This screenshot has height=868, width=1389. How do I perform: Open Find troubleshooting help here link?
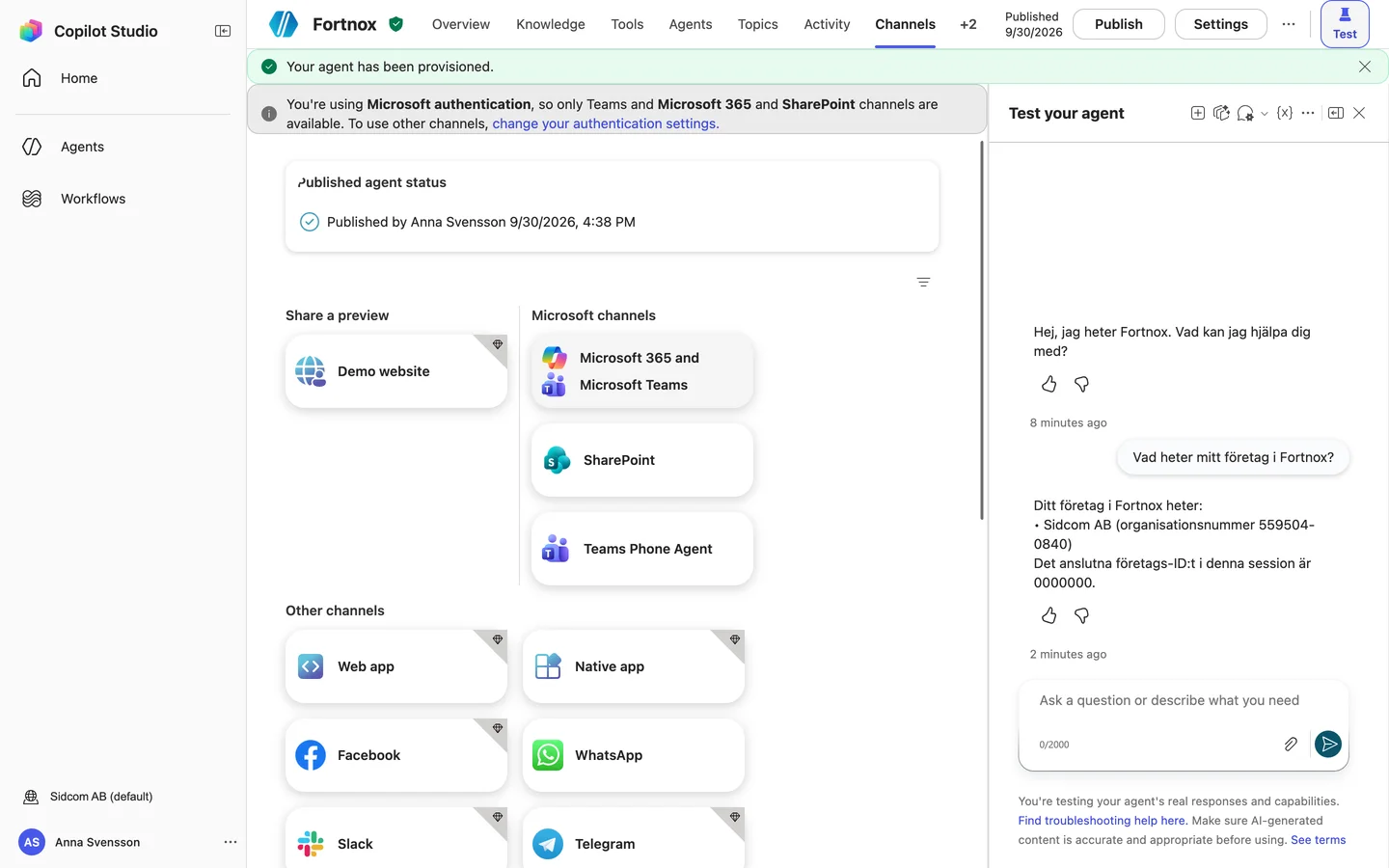pyautogui.click(x=1103, y=821)
